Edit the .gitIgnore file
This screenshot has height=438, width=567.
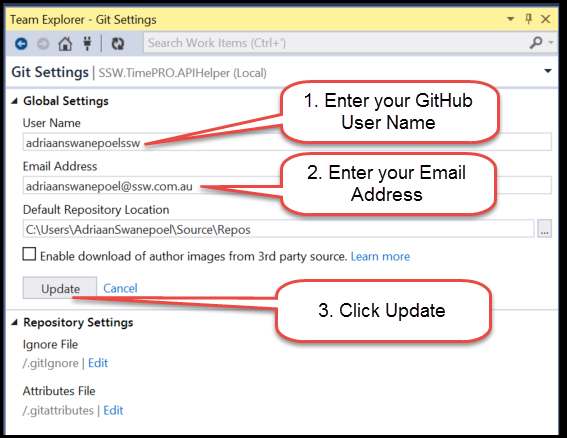[x=98, y=363]
